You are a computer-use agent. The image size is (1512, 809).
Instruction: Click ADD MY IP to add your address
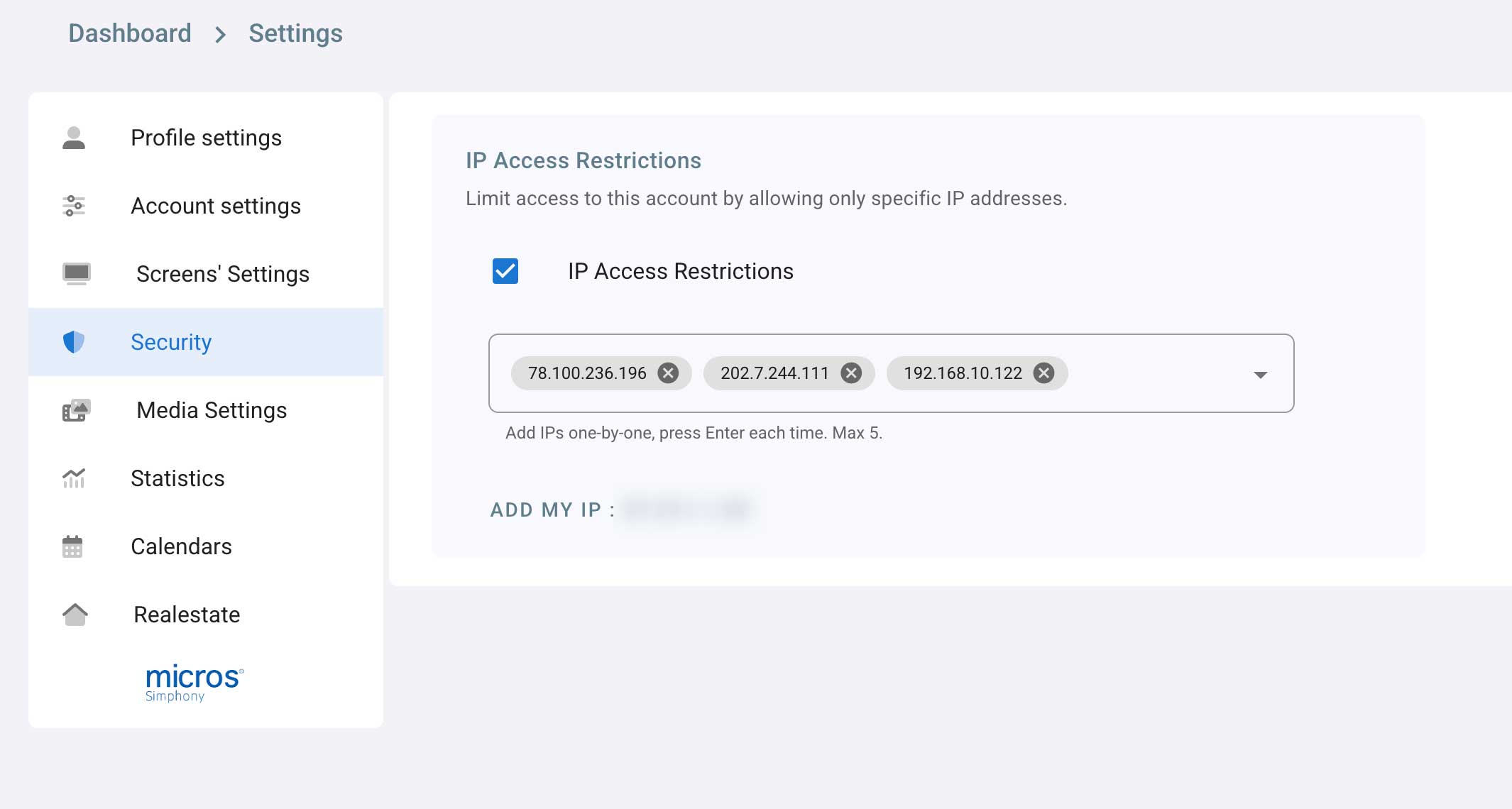coord(547,510)
